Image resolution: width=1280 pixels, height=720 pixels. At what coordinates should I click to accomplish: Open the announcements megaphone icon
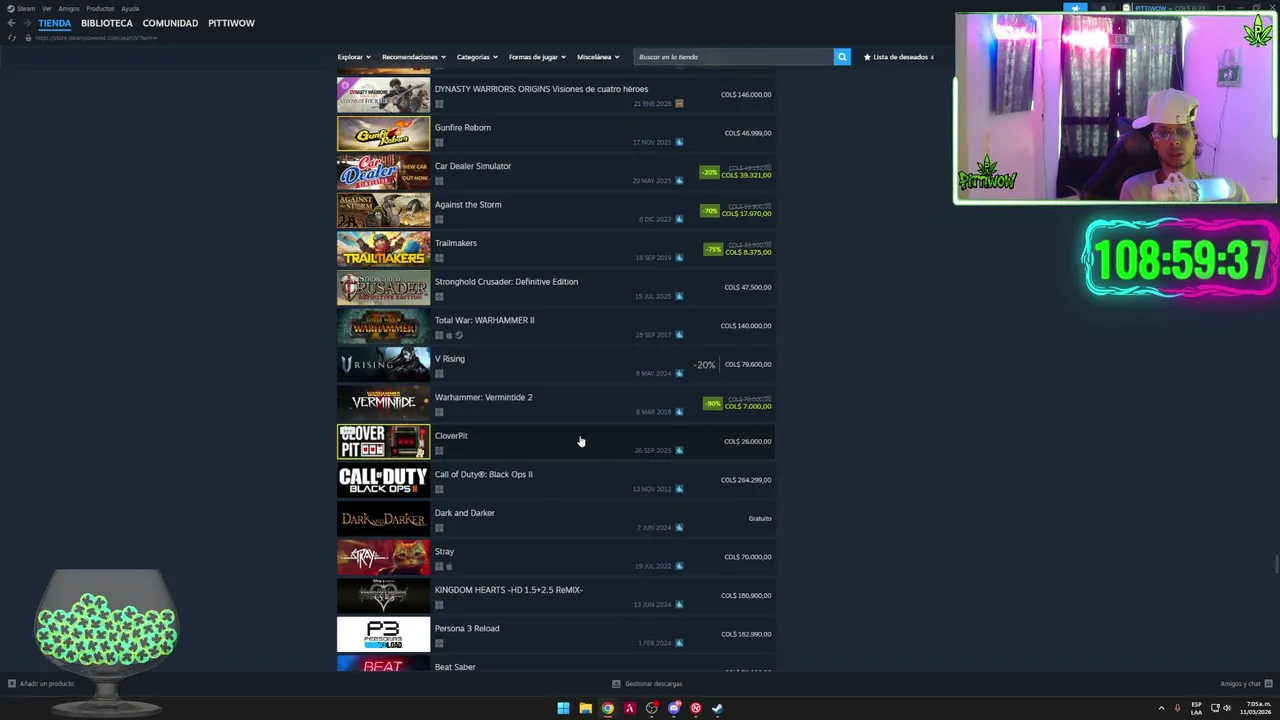tap(1076, 8)
